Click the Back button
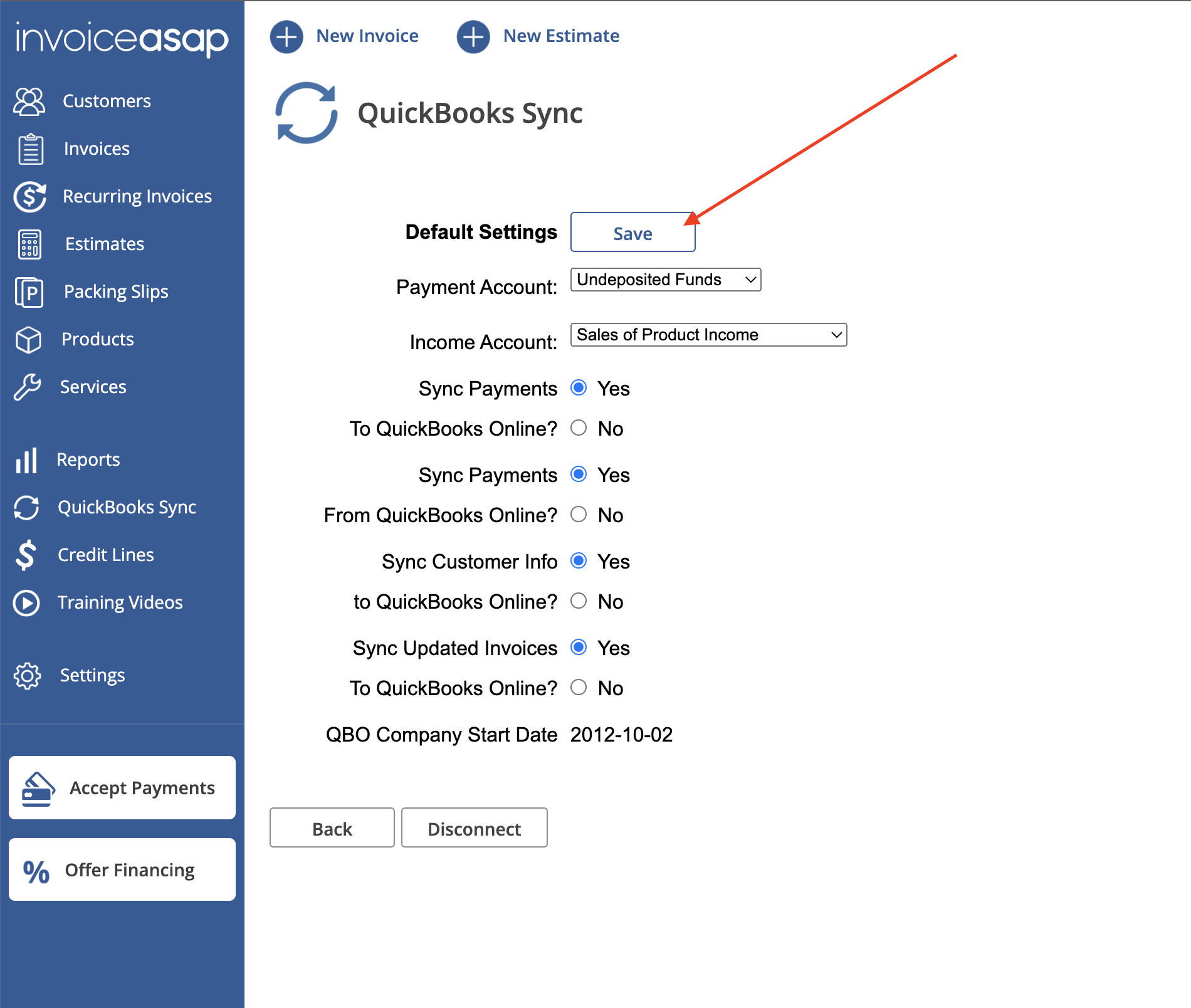Viewport: 1191px width, 1008px height. (x=332, y=828)
